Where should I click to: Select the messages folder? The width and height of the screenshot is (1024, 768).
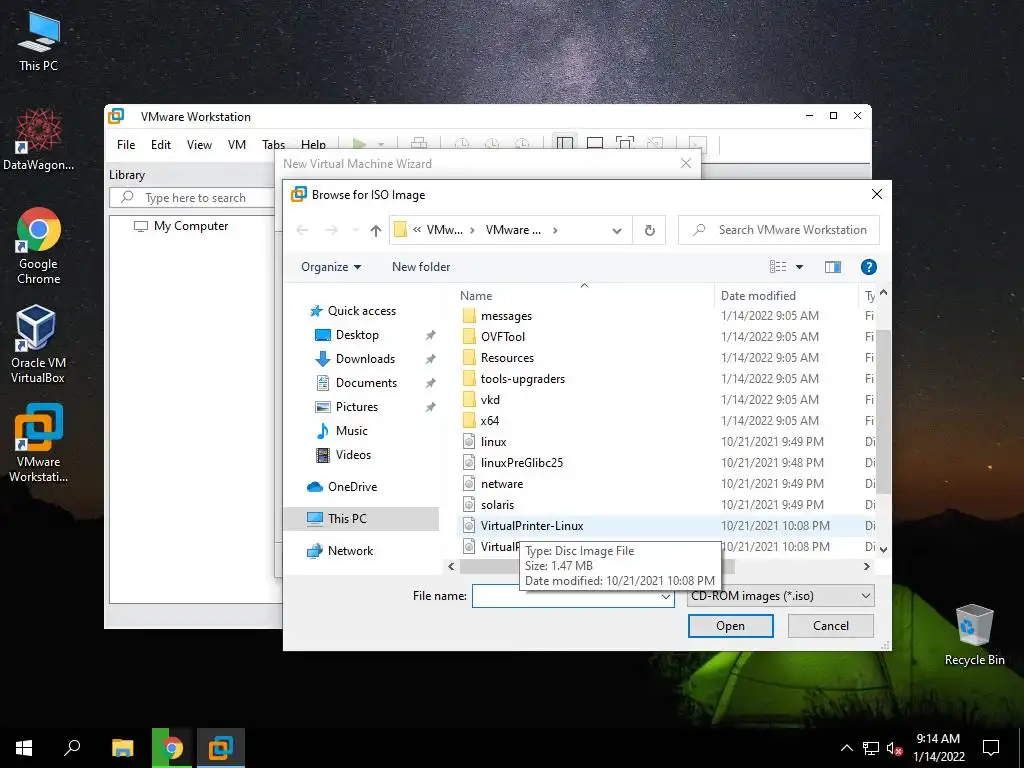click(x=506, y=316)
